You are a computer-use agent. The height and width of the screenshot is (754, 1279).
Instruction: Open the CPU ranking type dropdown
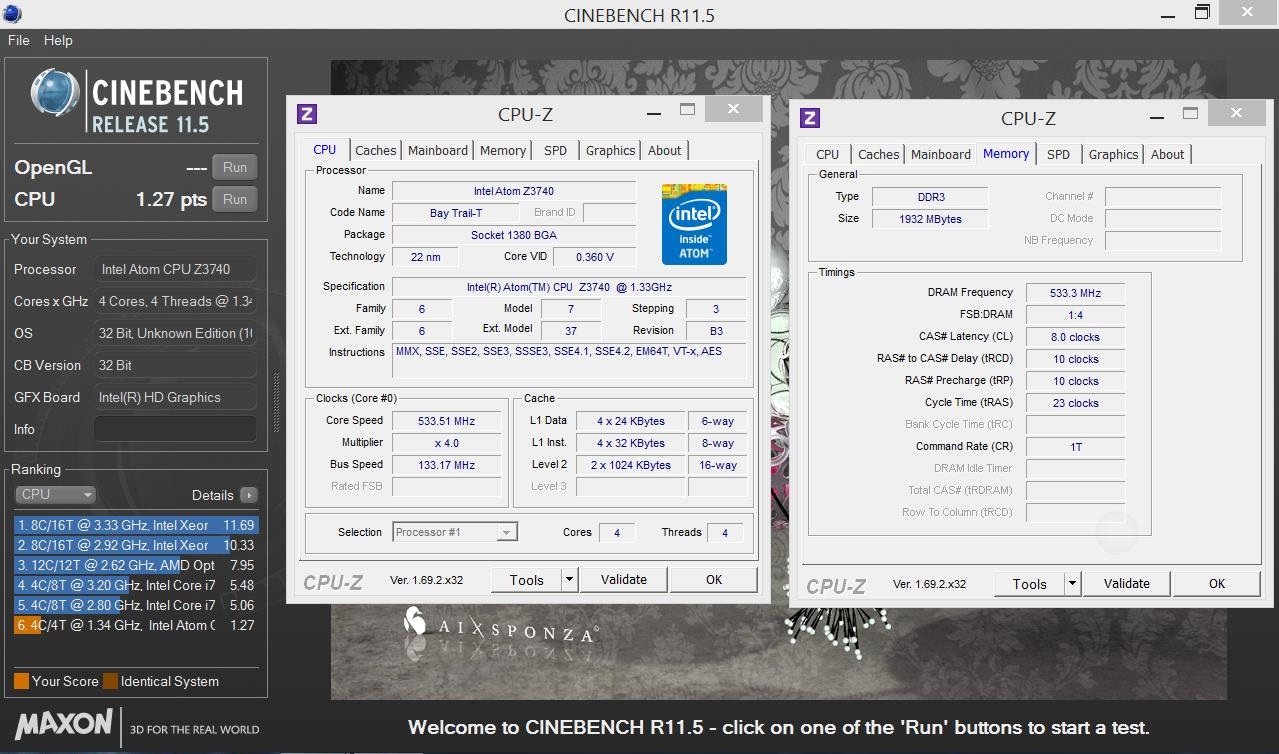56,495
